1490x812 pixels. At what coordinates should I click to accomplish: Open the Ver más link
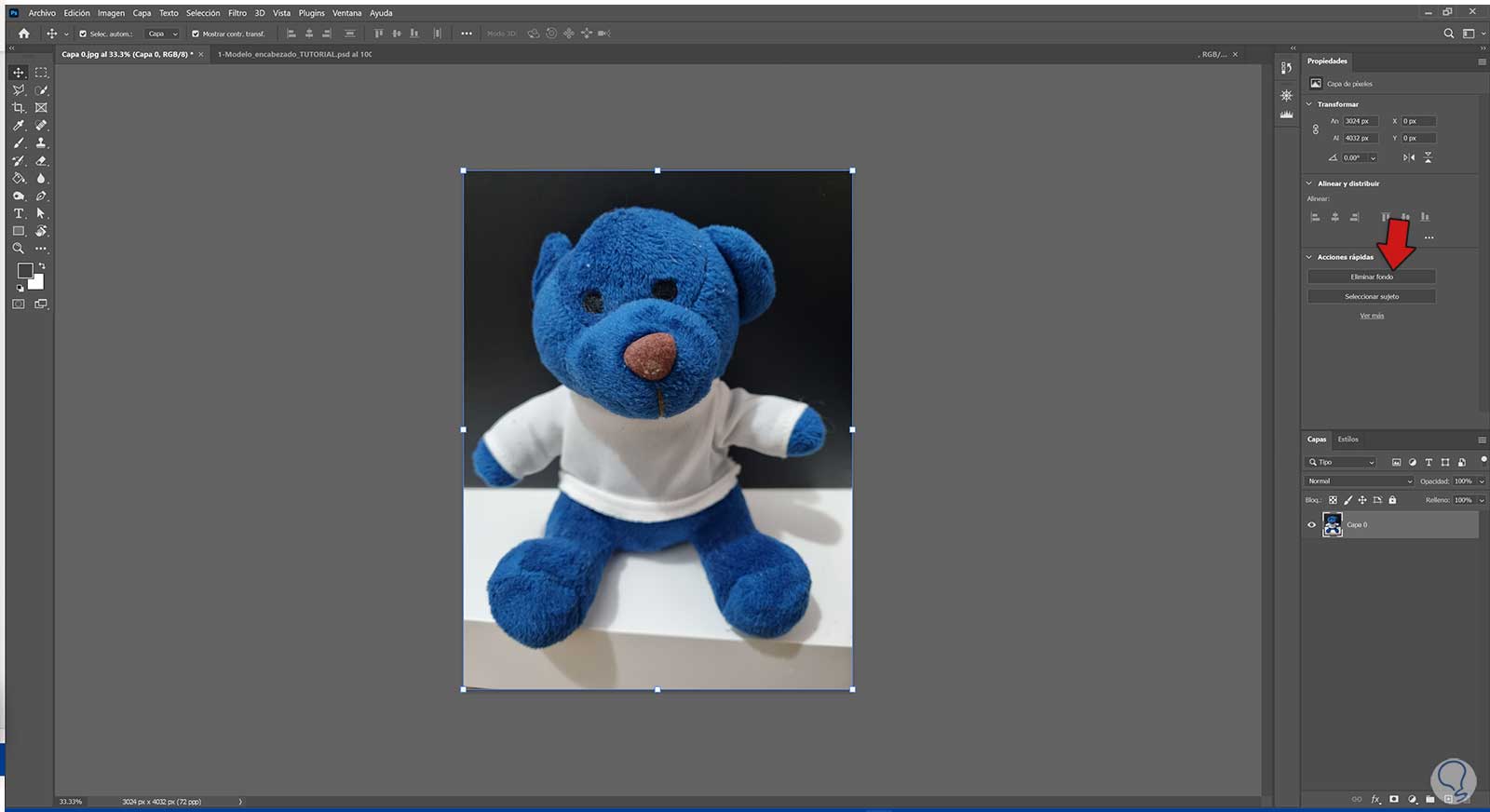coord(1372,316)
